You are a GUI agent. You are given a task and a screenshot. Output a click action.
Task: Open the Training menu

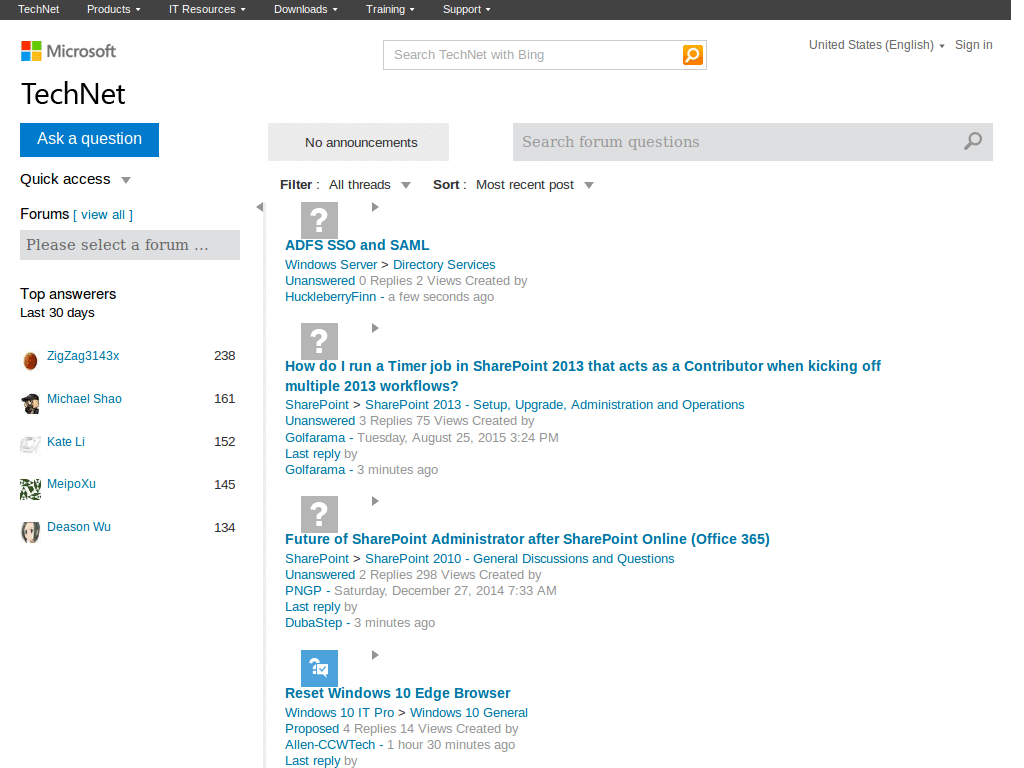(389, 9)
